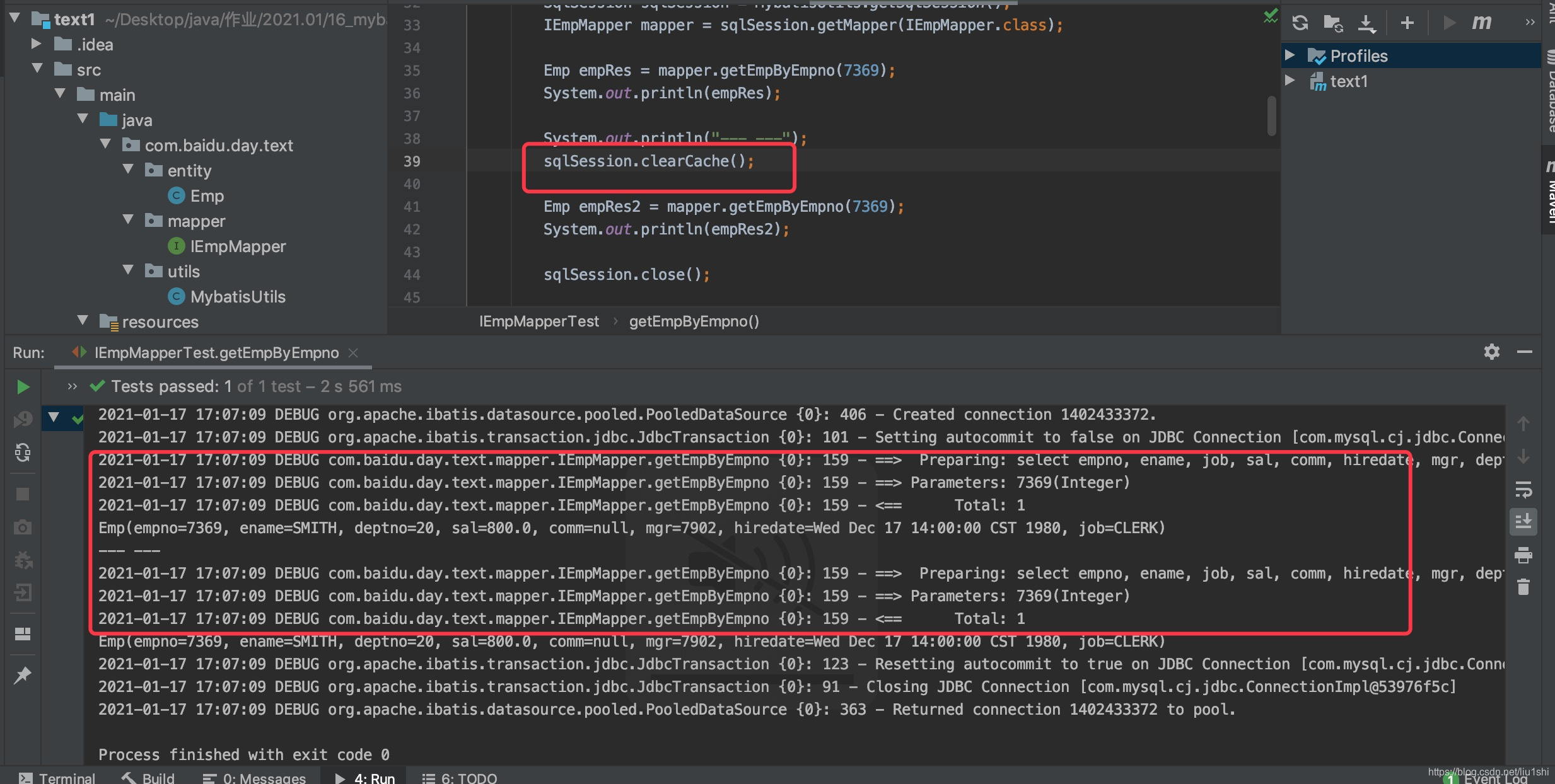The width and height of the screenshot is (1555, 784).
Task: Click the editor vertical scrollbar thumb
Action: (1271, 115)
